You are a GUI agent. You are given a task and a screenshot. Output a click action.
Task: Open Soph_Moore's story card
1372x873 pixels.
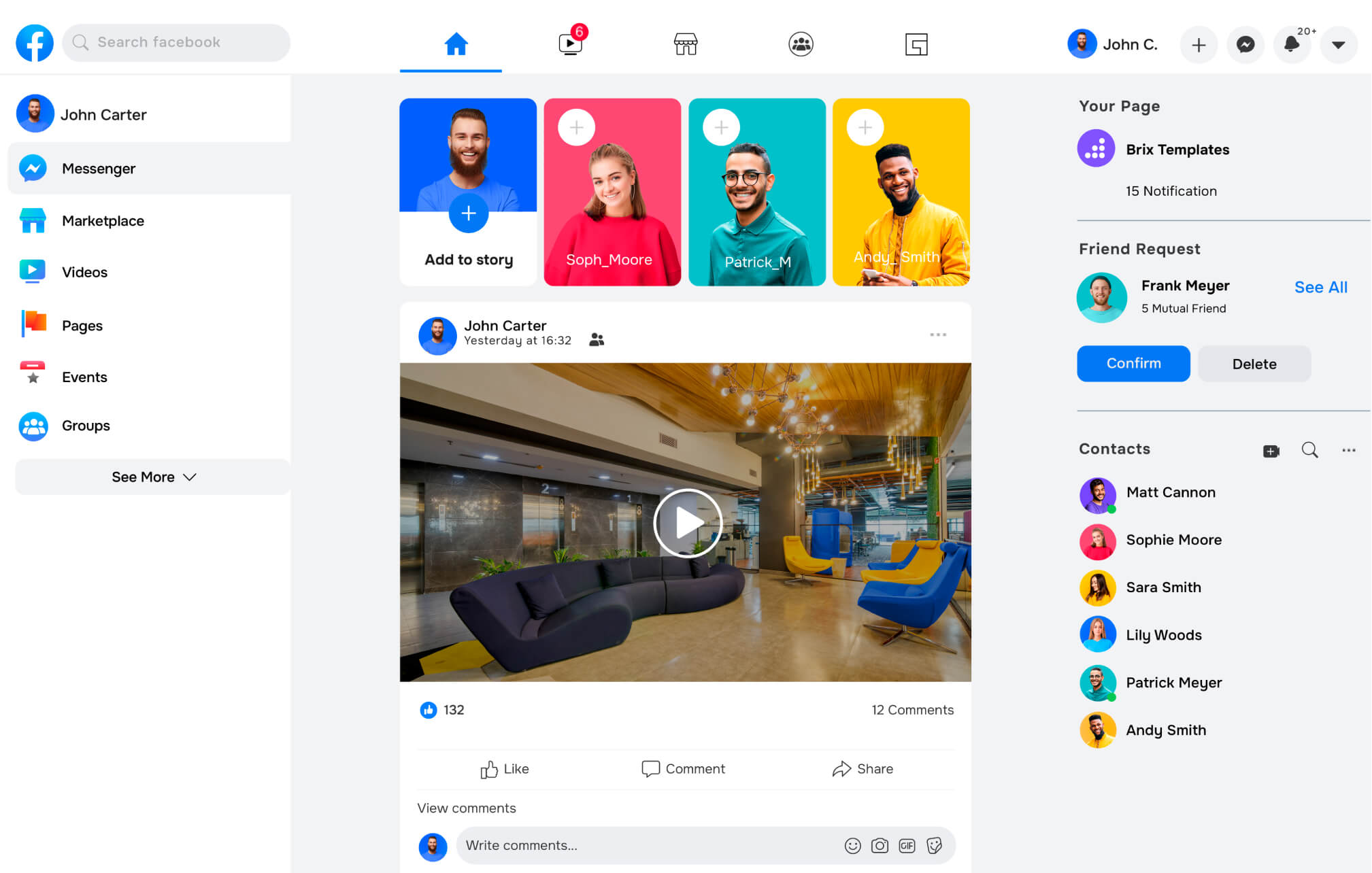[x=612, y=192]
